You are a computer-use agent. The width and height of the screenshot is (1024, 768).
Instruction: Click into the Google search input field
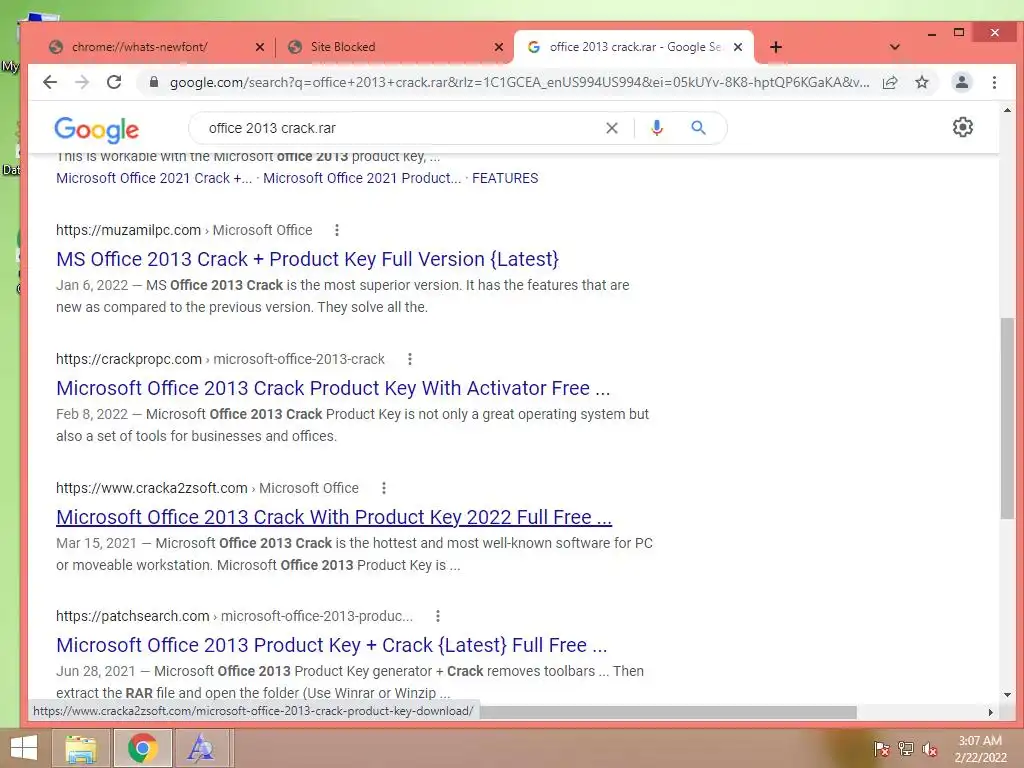point(398,128)
